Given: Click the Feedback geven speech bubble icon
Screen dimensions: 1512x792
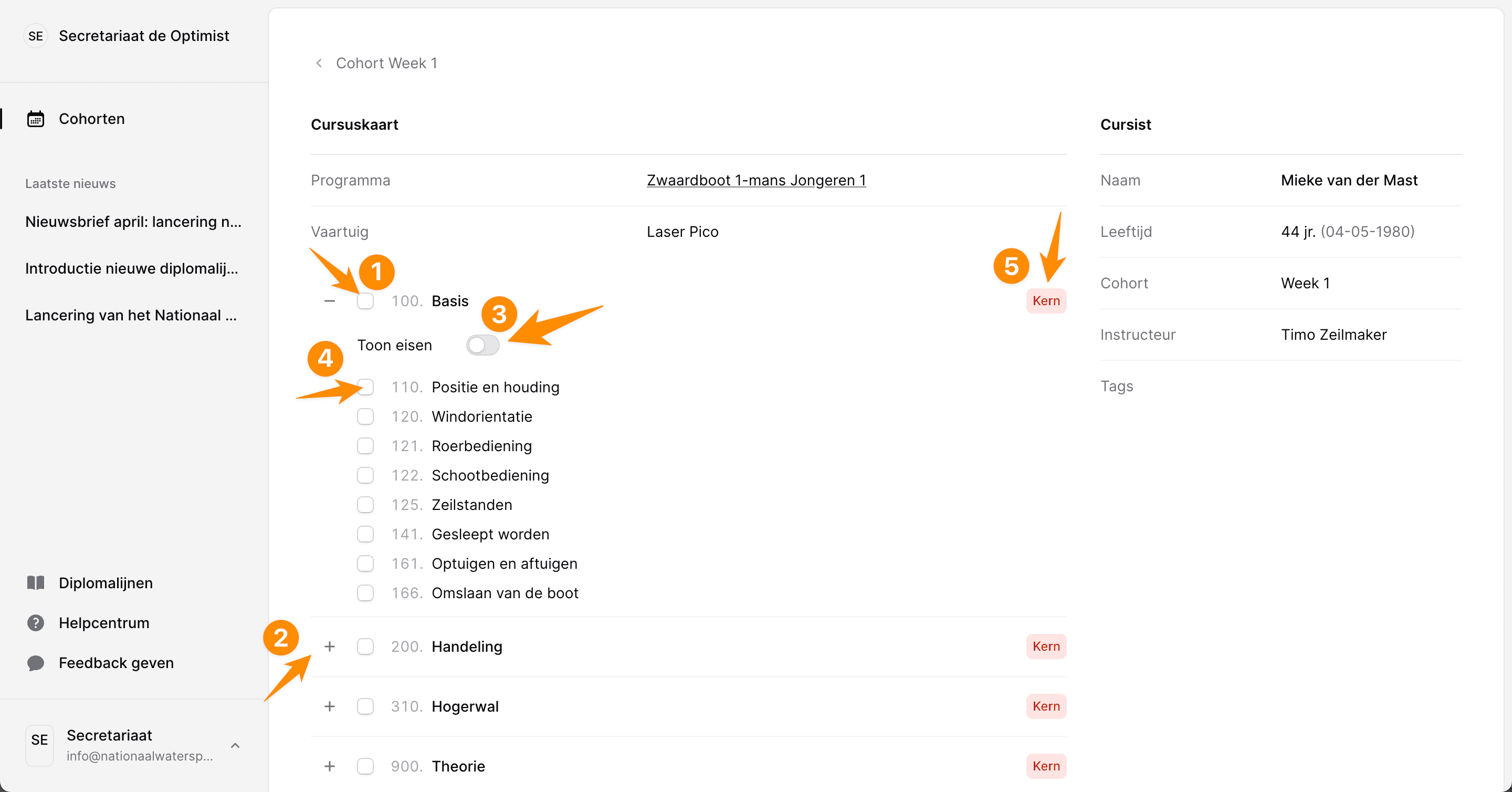Looking at the screenshot, I should coord(36,663).
